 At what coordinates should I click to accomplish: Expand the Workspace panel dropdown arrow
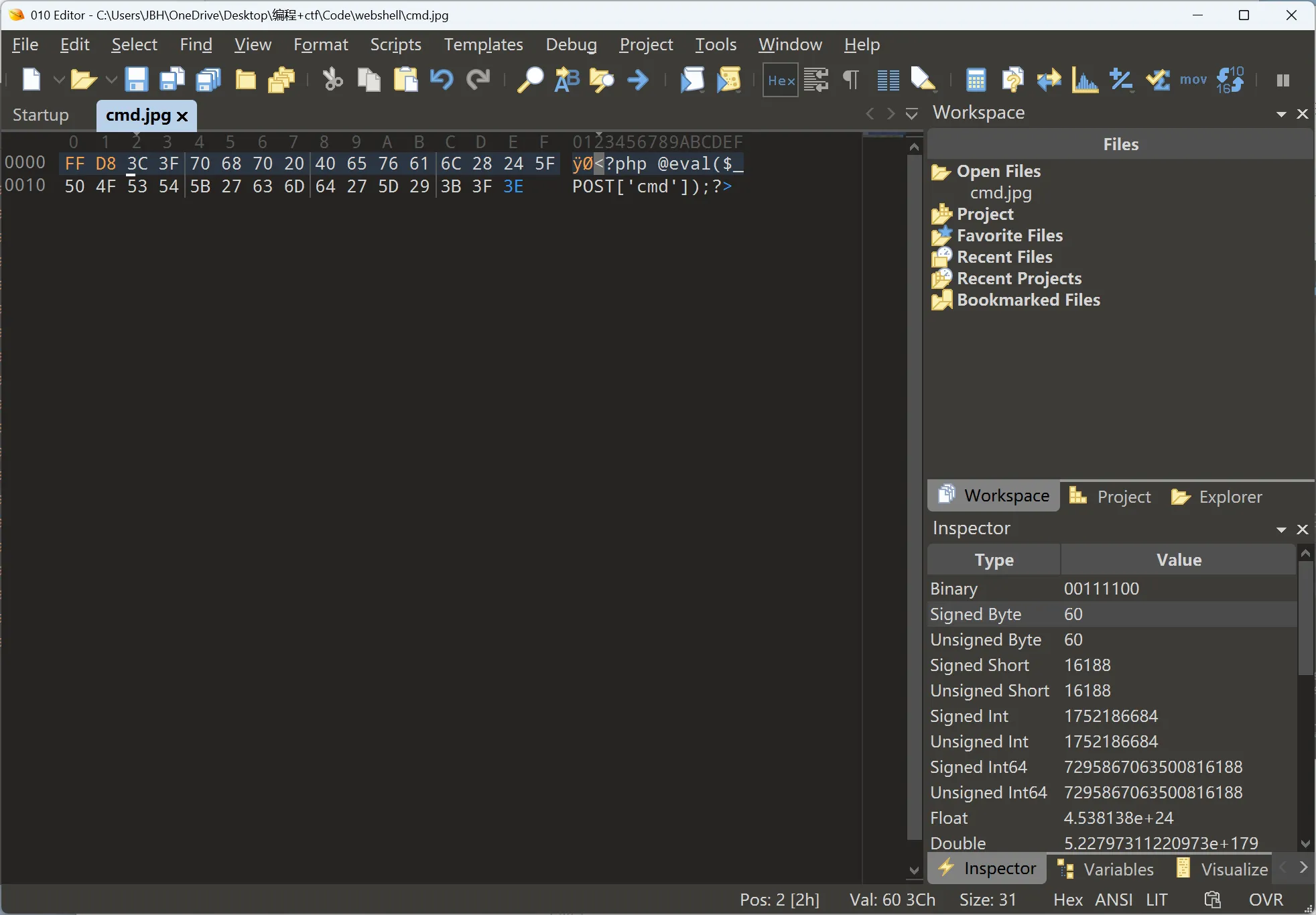(1281, 114)
